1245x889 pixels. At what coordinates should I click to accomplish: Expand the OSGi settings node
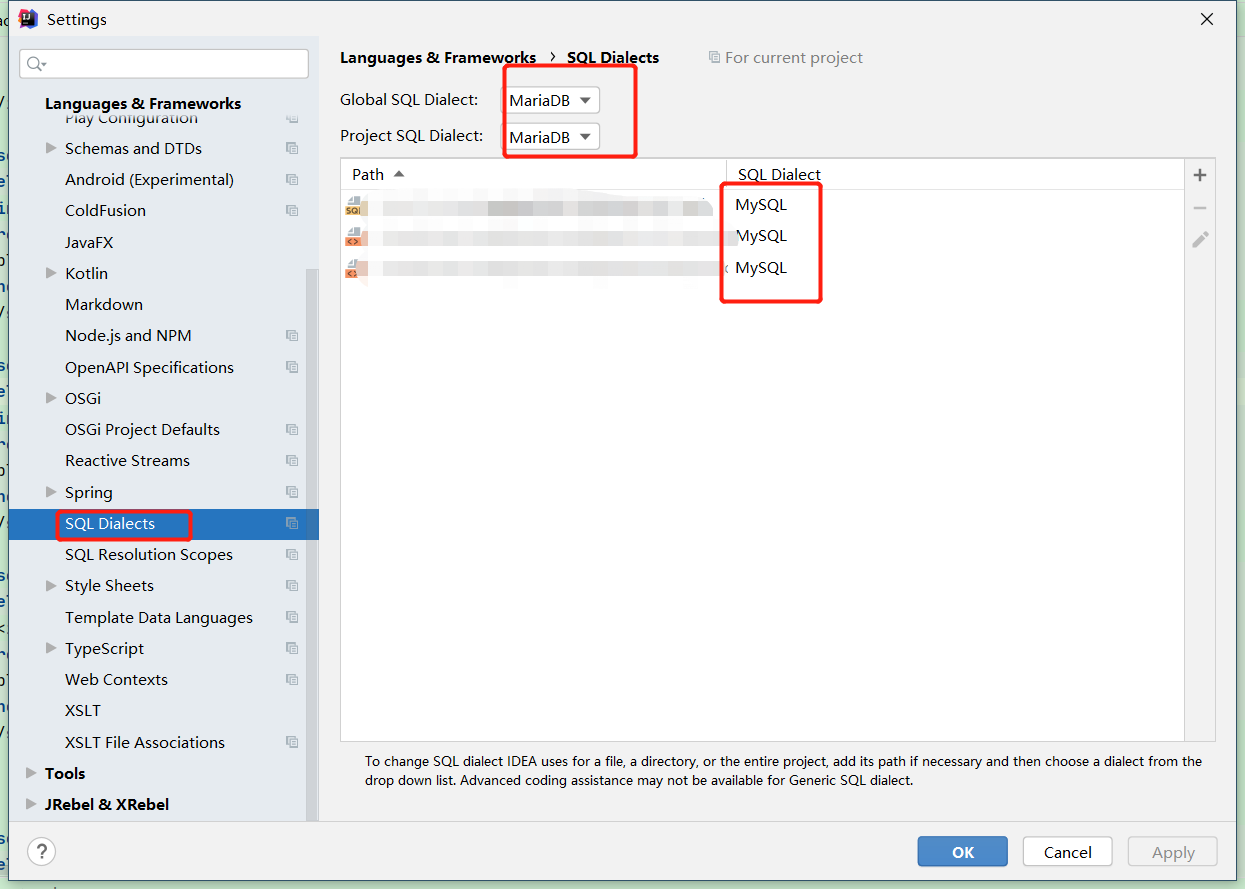tap(51, 398)
